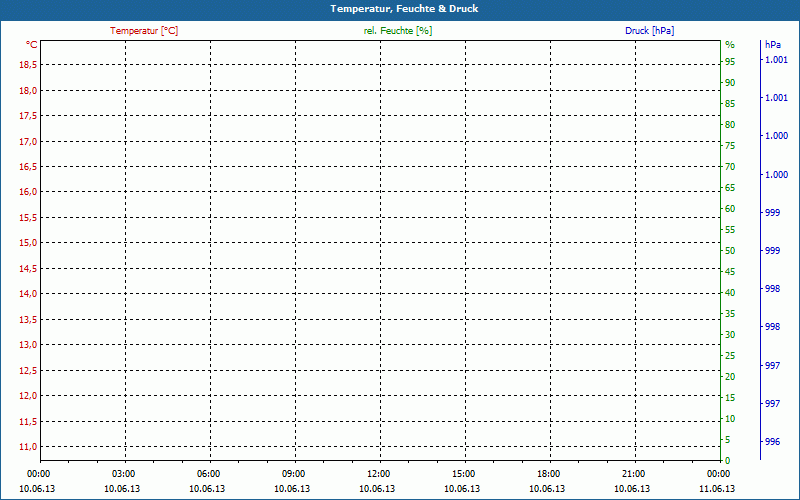Click the 11,0 temperature axis value
Viewport: 800px width, 500px height.
(x=28, y=447)
